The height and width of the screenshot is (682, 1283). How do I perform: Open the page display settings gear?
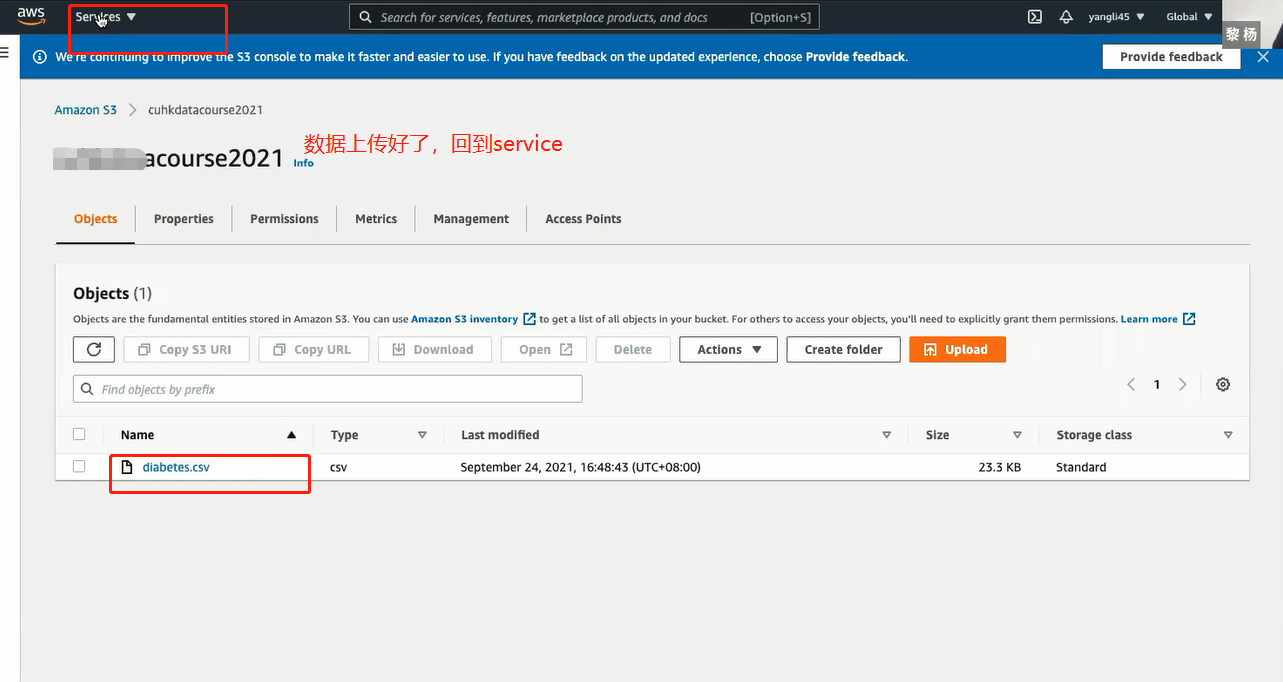tap(1222, 384)
